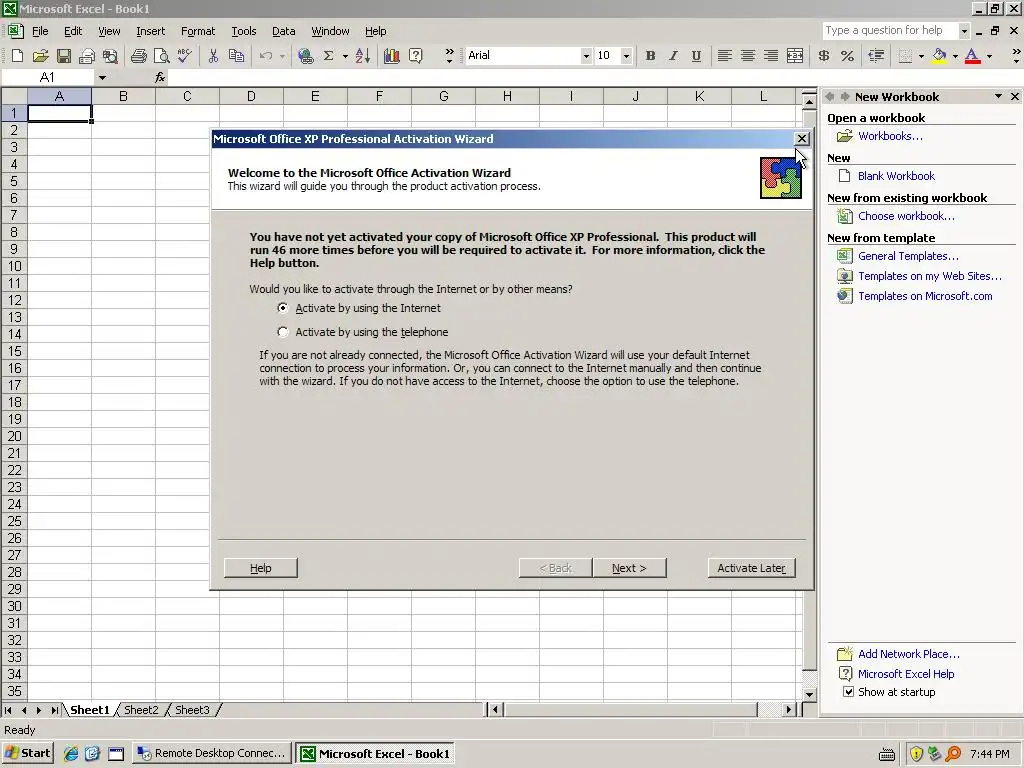Open the Blank Workbook link
The image size is (1024, 768).
(x=896, y=176)
